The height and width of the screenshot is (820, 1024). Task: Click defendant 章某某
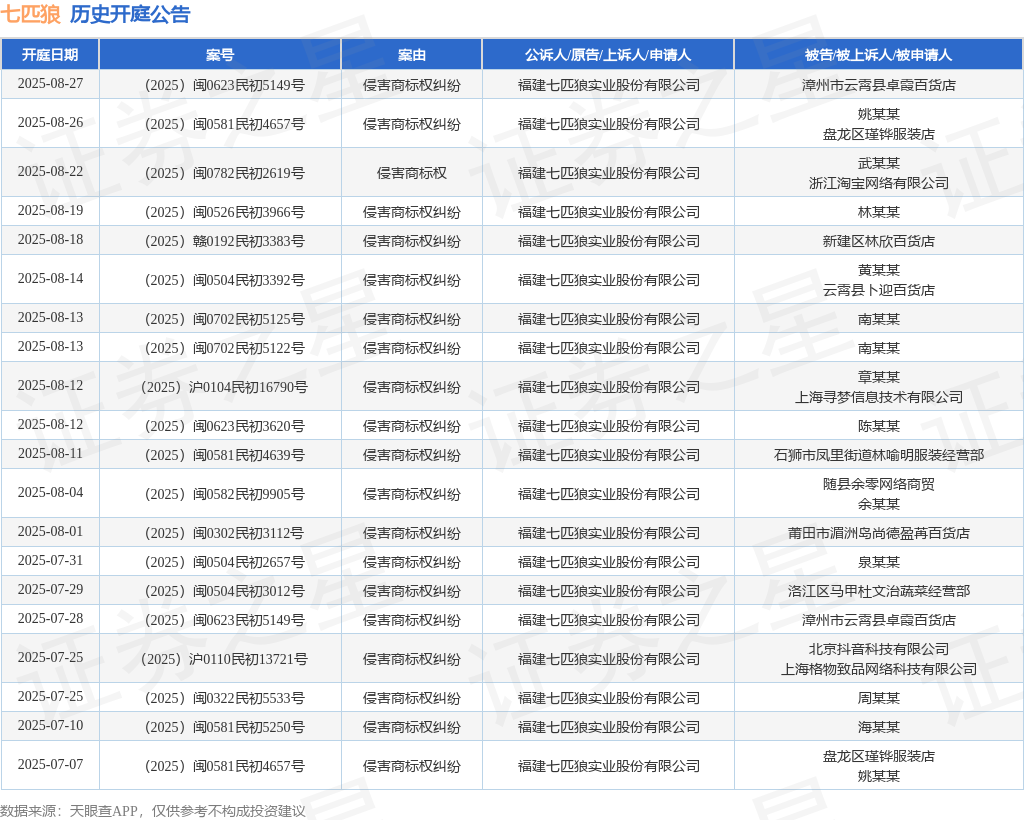tap(878, 377)
